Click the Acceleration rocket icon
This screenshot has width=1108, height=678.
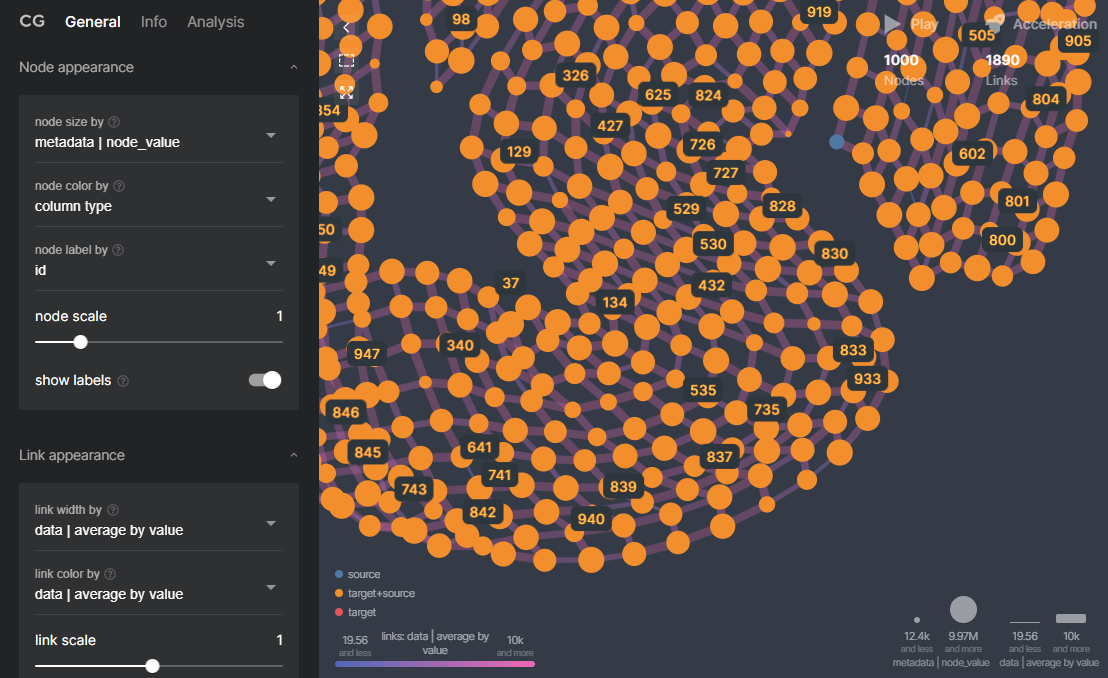coord(994,23)
